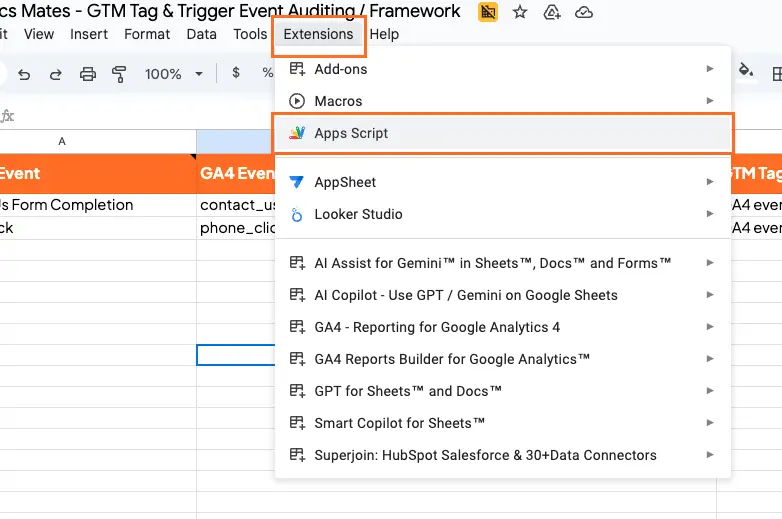The image size is (782, 519).
Task: Open Superjoin HubSpot Salesforce connectors add-on
Action: 503,455
